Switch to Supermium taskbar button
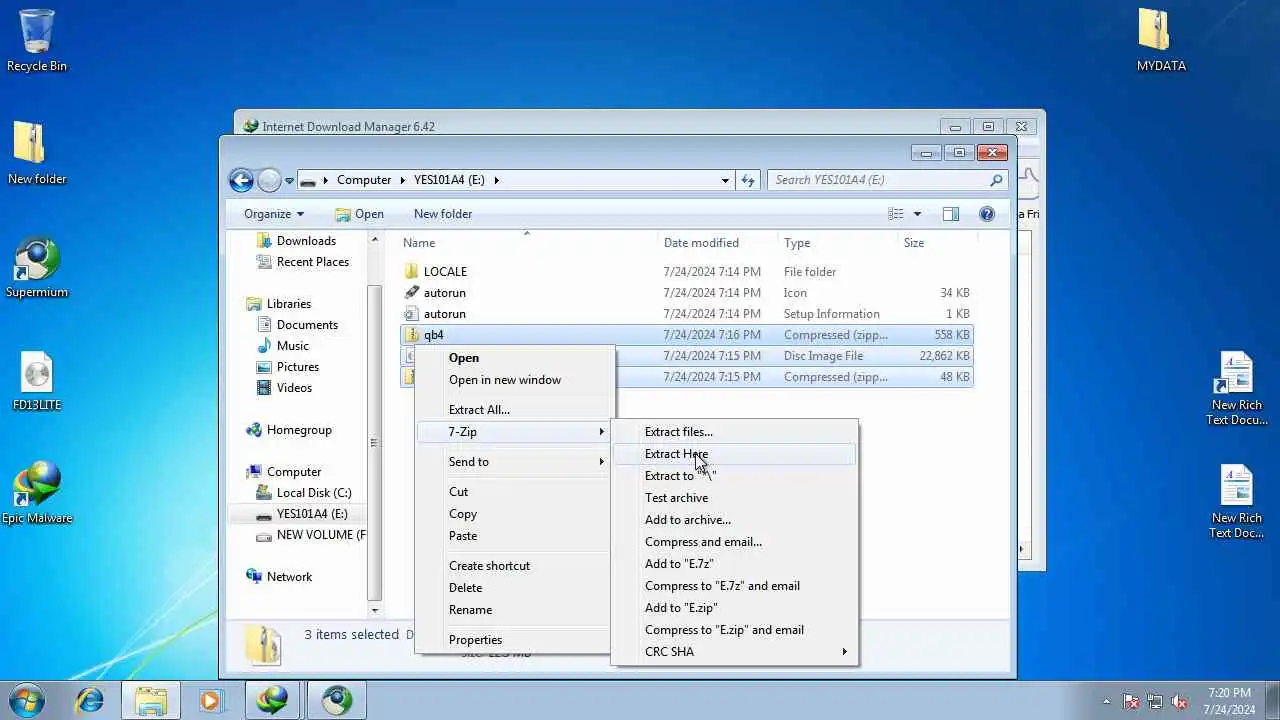This screenshot has height=720, width=1280. point(337,700)
